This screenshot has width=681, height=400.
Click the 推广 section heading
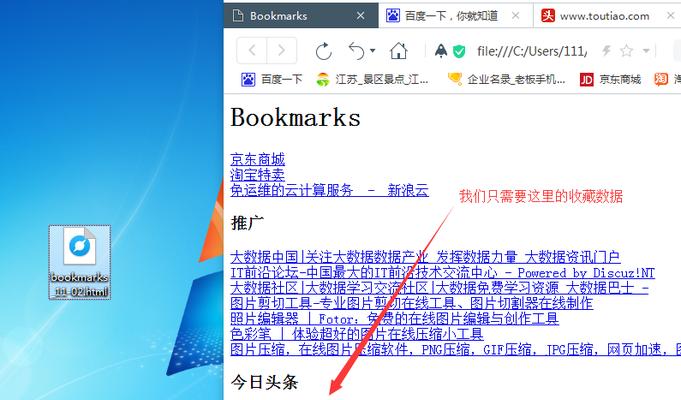click(x=247, y=223)
